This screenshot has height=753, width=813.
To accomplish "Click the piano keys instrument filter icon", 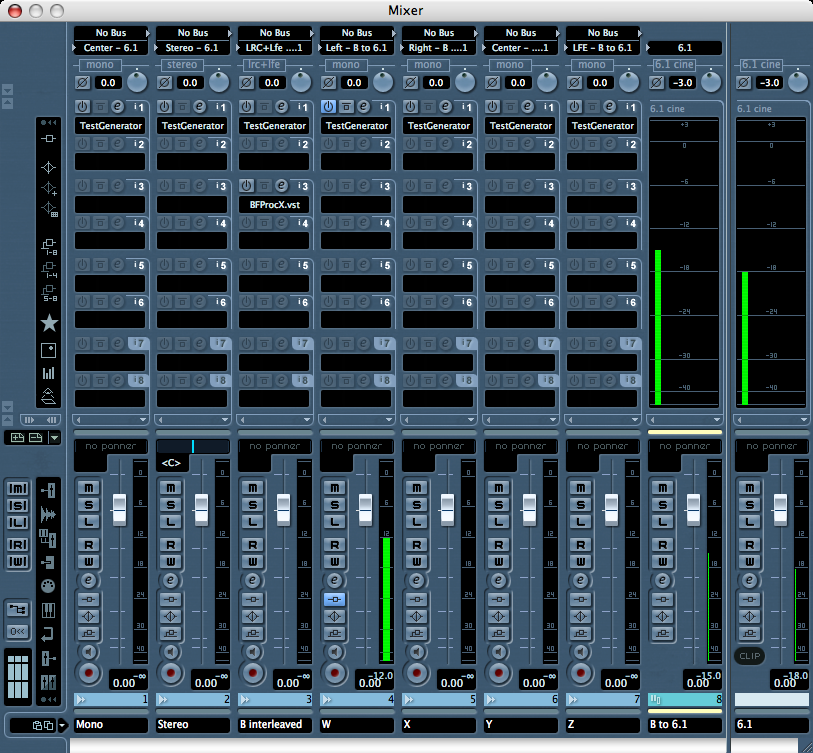I will pos(47,609).
